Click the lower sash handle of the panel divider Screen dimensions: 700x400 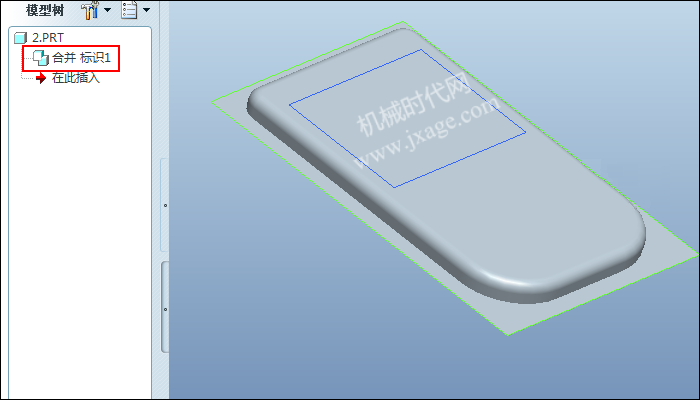click(165, 308)
